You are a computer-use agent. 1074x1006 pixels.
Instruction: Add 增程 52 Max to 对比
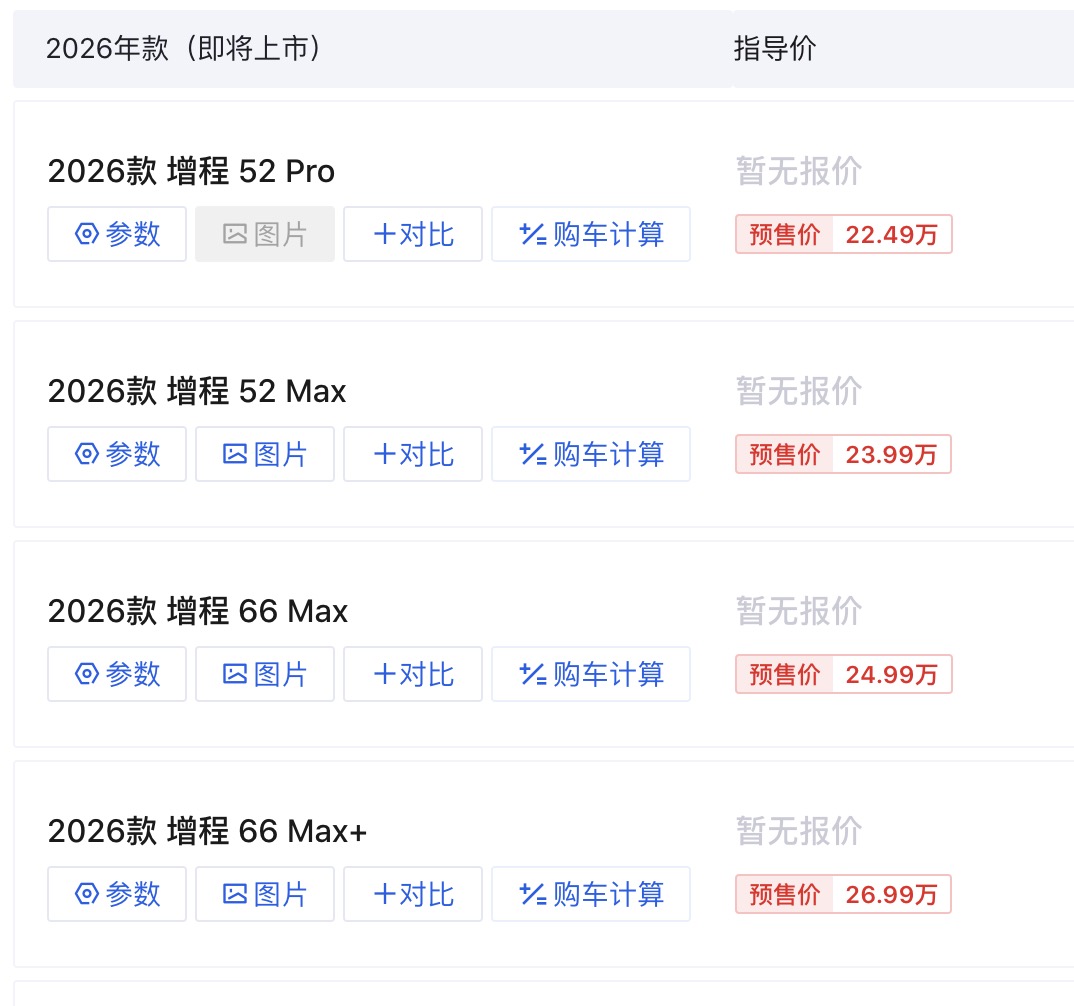pos(413,454)
